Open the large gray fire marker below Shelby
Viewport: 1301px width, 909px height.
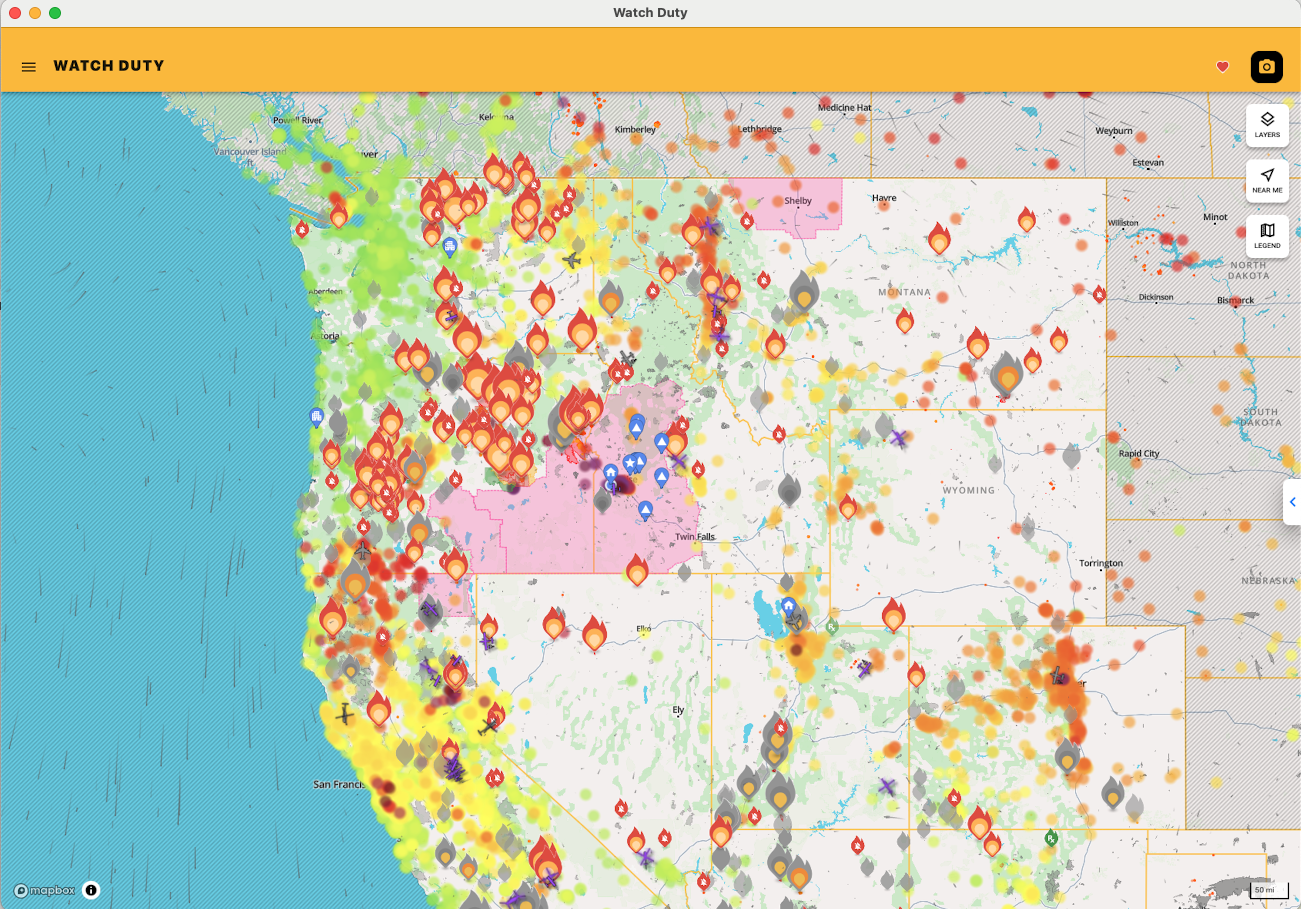803,292
